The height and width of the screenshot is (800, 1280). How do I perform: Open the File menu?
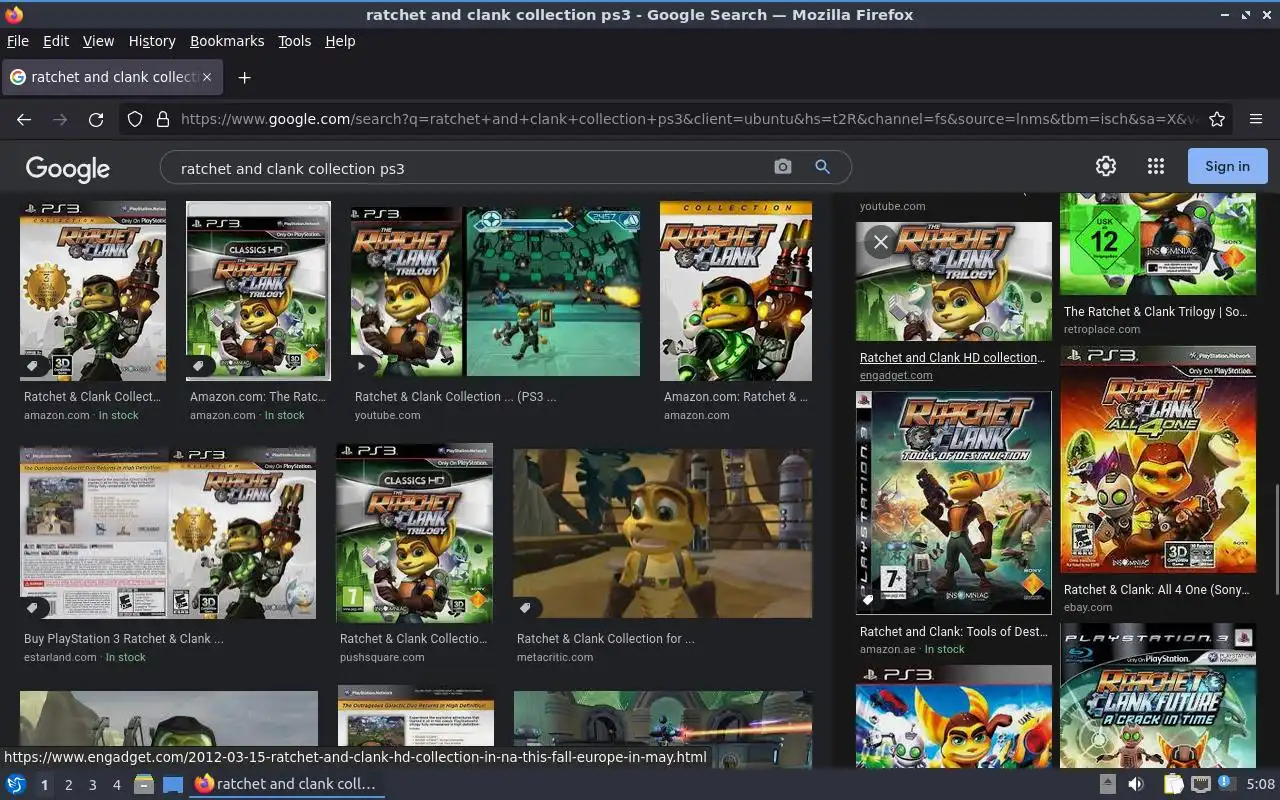point(18,41)
